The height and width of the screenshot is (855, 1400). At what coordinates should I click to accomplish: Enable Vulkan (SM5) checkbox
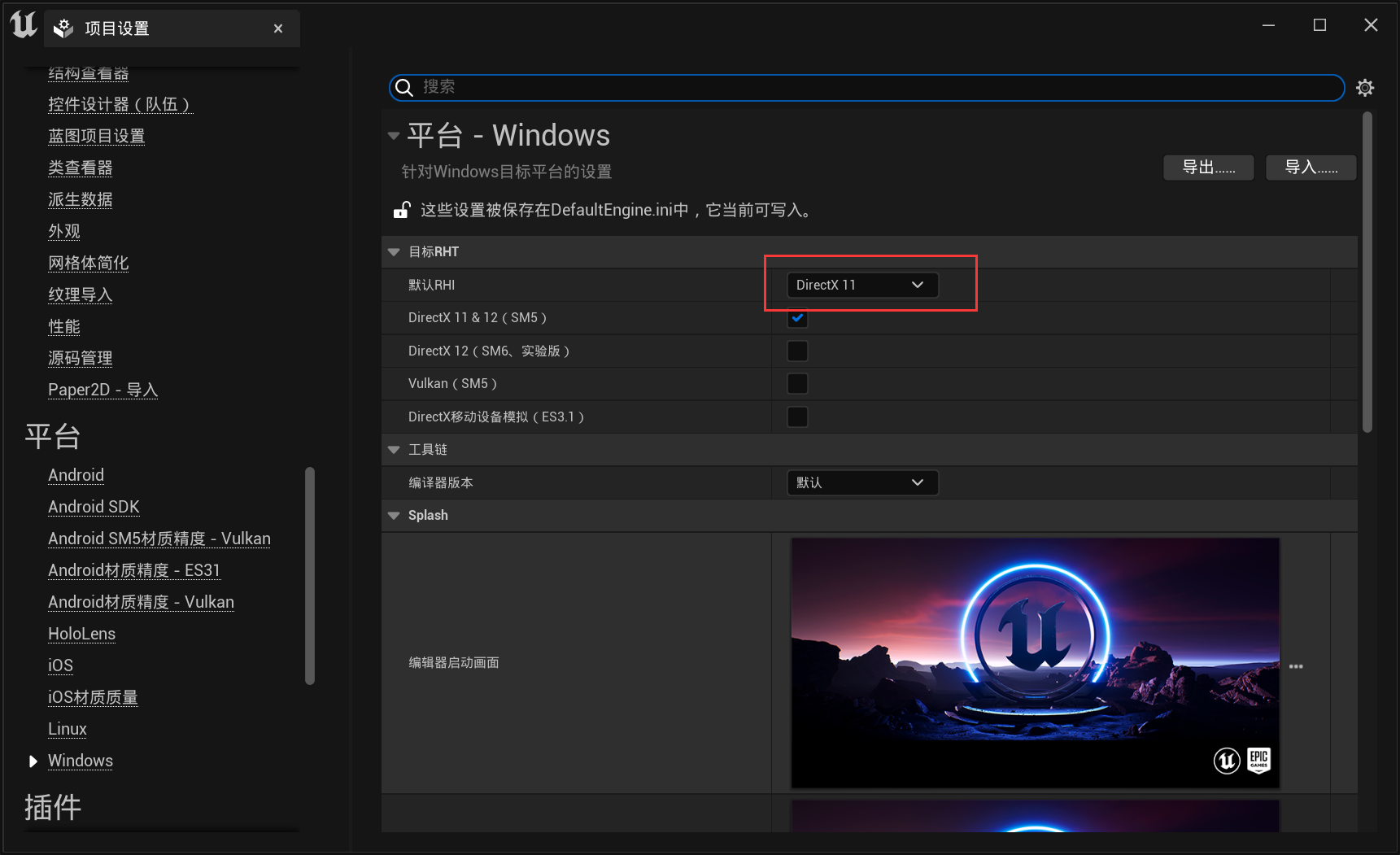click(797, 383)
